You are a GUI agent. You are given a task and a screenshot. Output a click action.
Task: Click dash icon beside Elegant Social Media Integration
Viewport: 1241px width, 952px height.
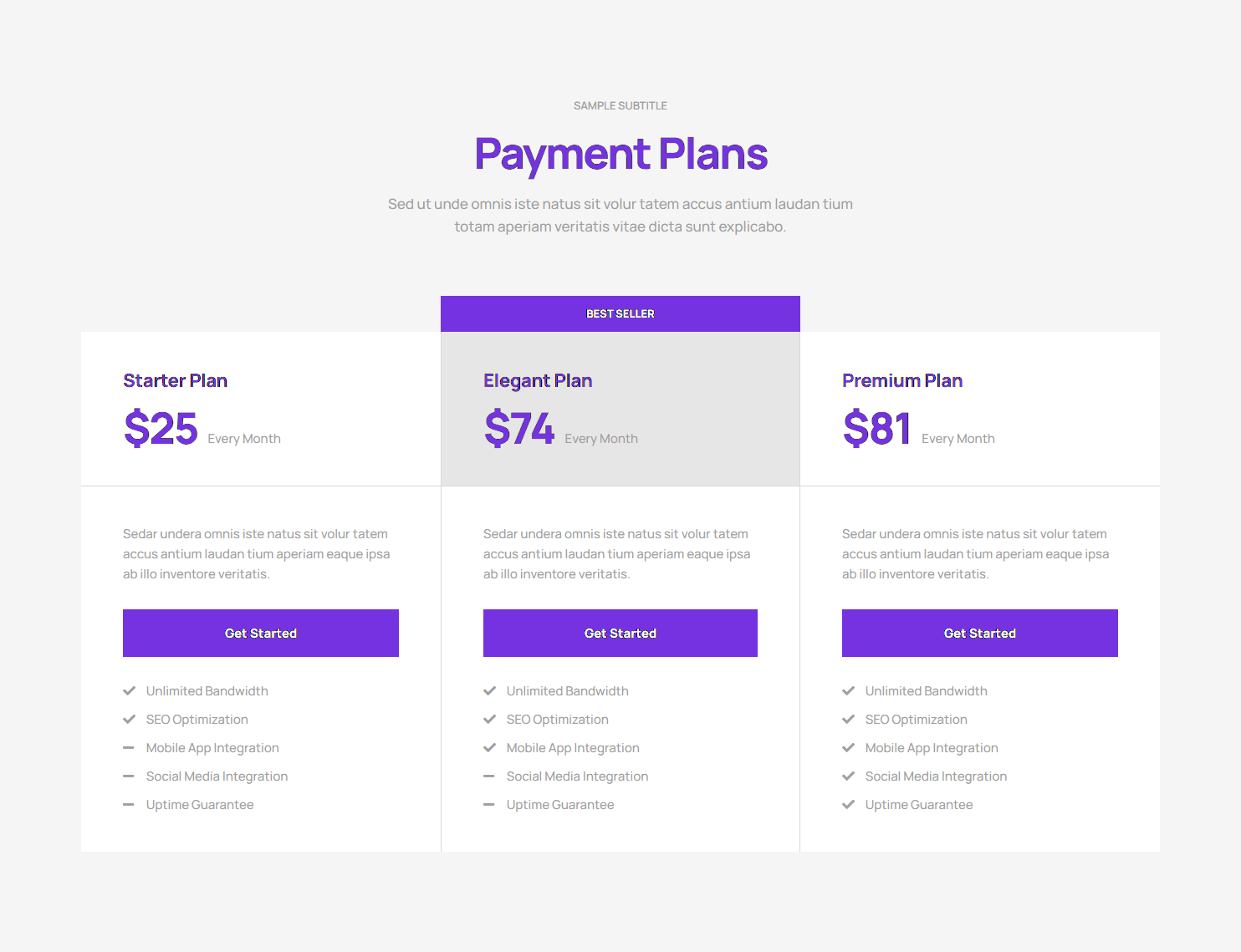[x=490, y=776]
